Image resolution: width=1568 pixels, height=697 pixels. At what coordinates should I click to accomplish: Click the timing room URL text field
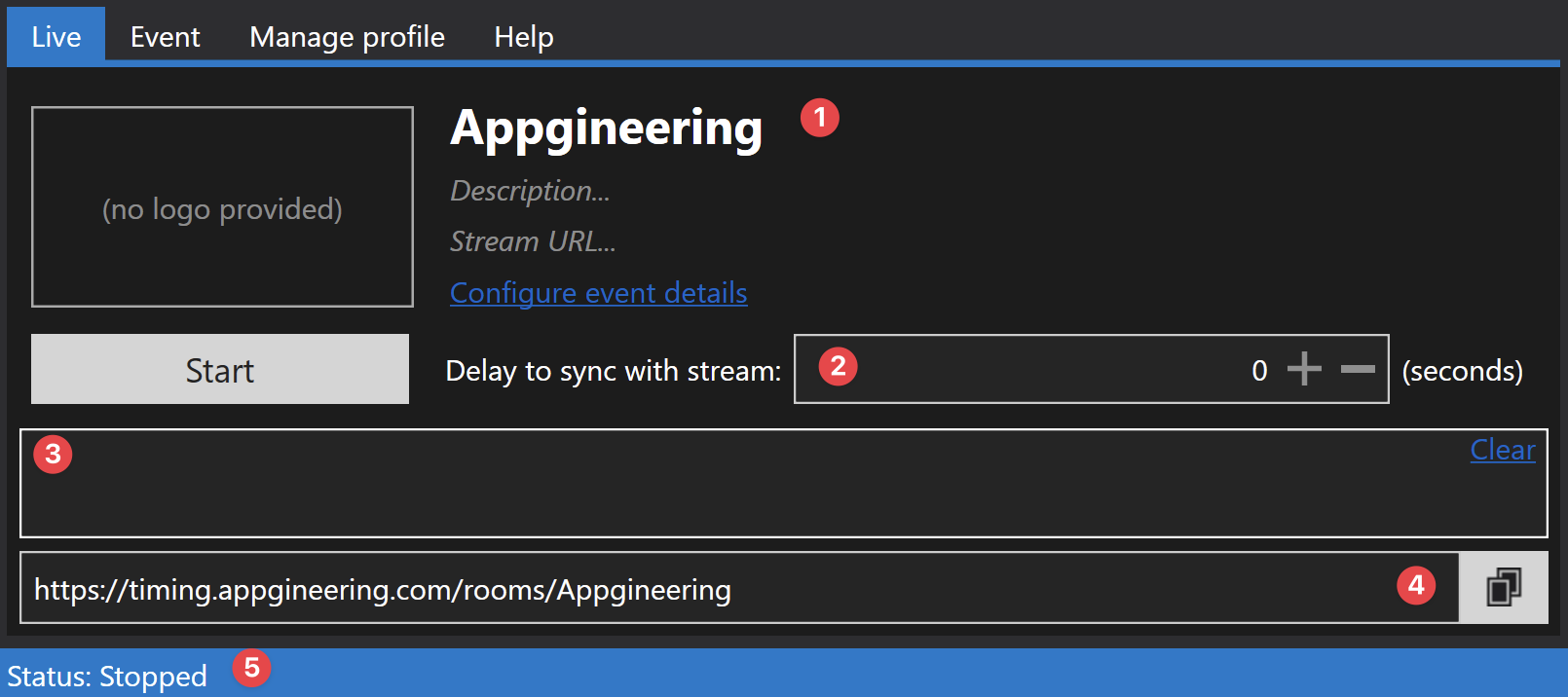pyautogui.click(x=739, y=588)
